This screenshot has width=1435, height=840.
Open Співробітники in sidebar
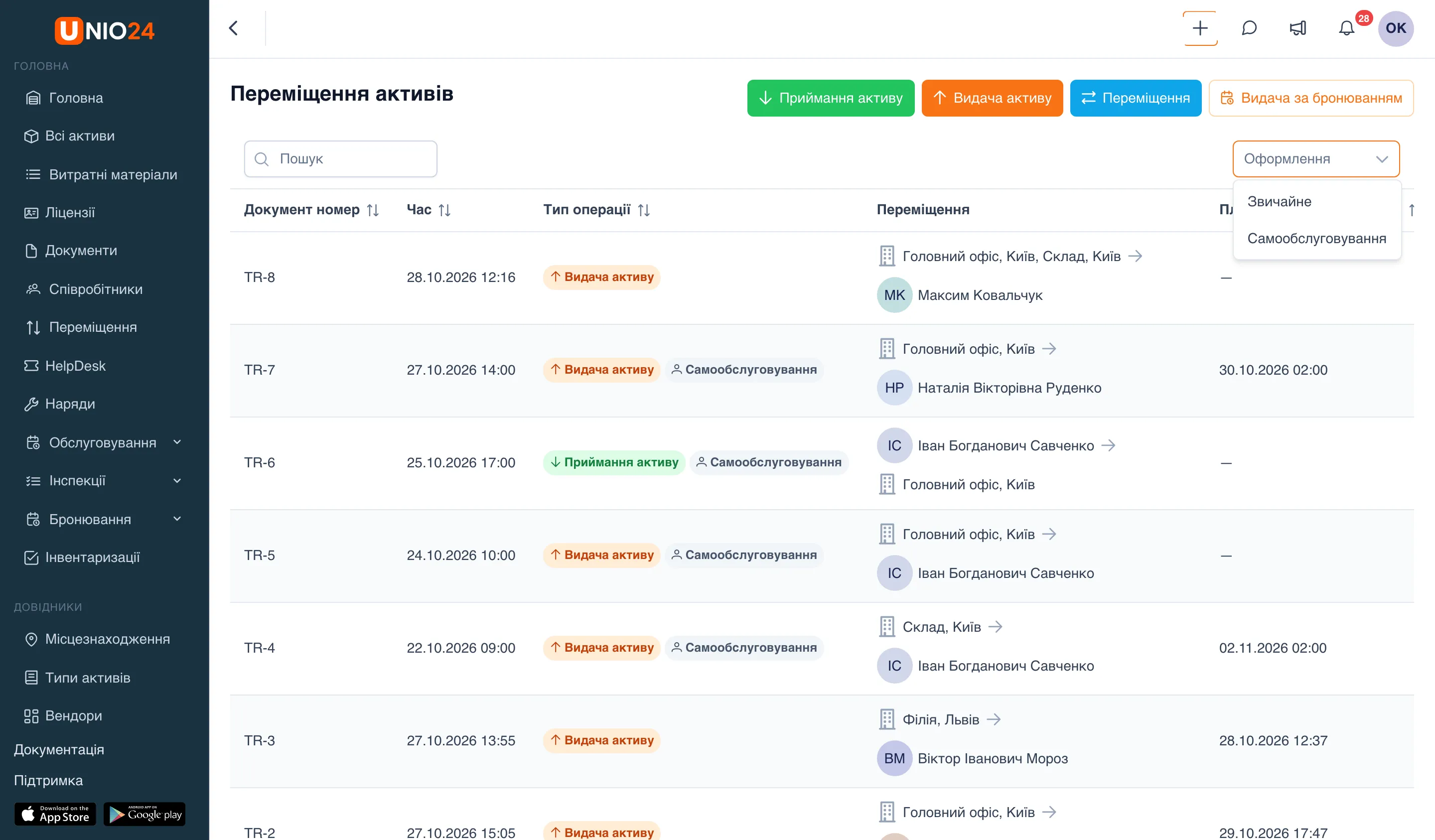tap(84, 289)
